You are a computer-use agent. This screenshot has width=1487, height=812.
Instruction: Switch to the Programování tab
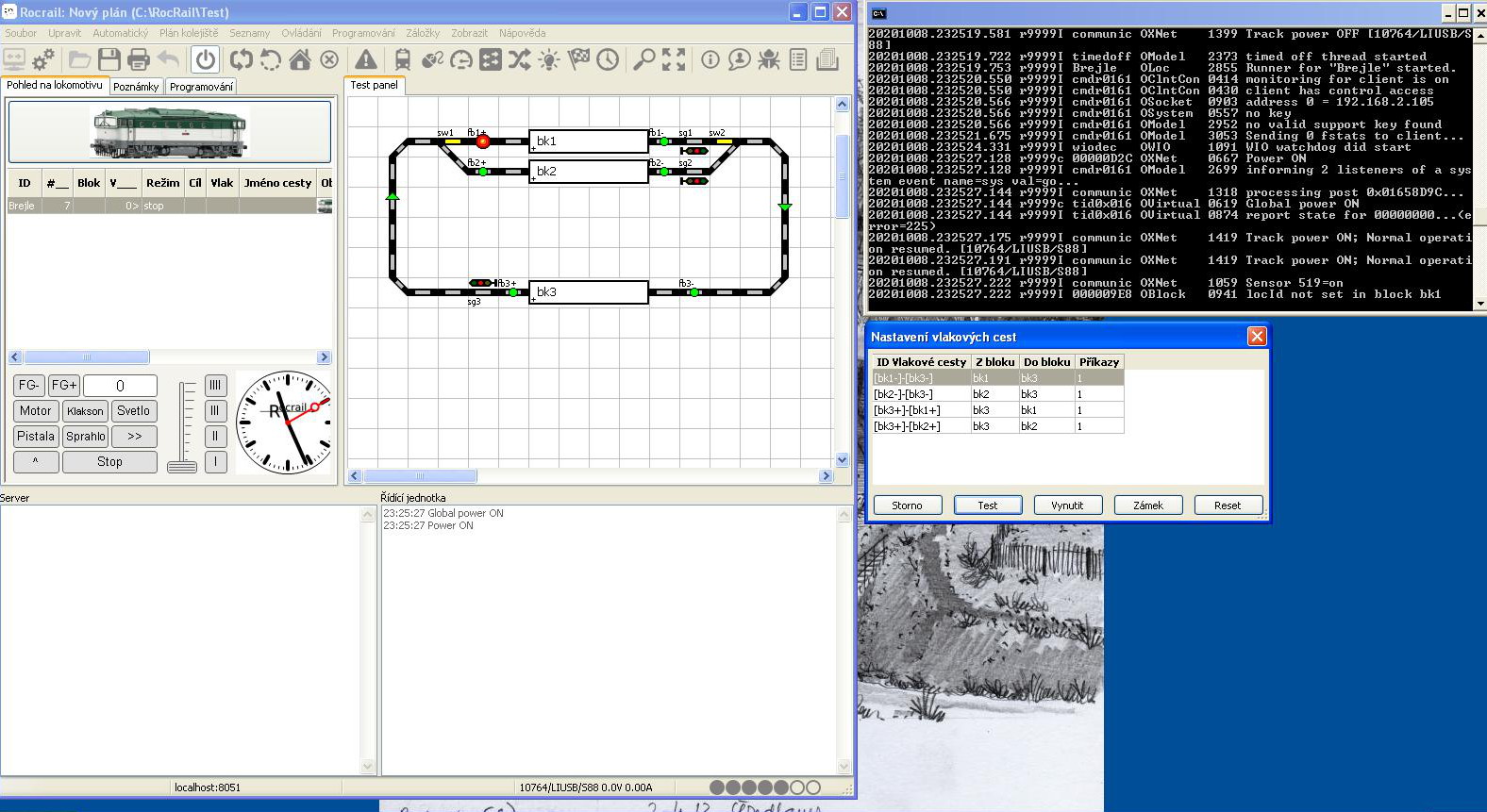(201, 87)
